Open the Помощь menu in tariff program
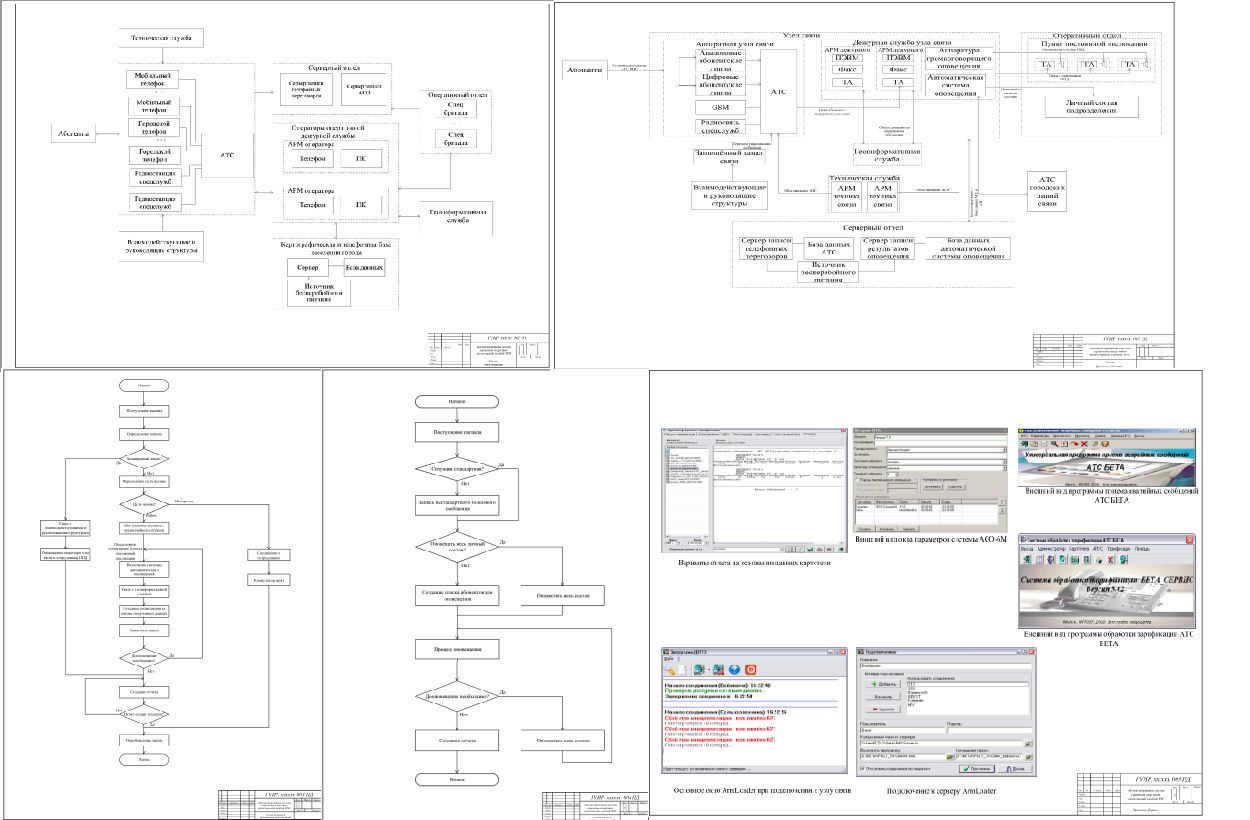 (1142, 549)
